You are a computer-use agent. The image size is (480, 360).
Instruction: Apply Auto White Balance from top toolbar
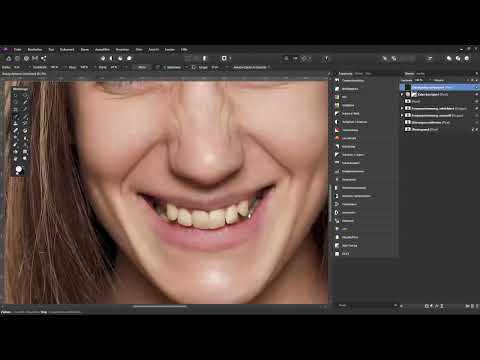pyautogui.click(x=129, y=58)
